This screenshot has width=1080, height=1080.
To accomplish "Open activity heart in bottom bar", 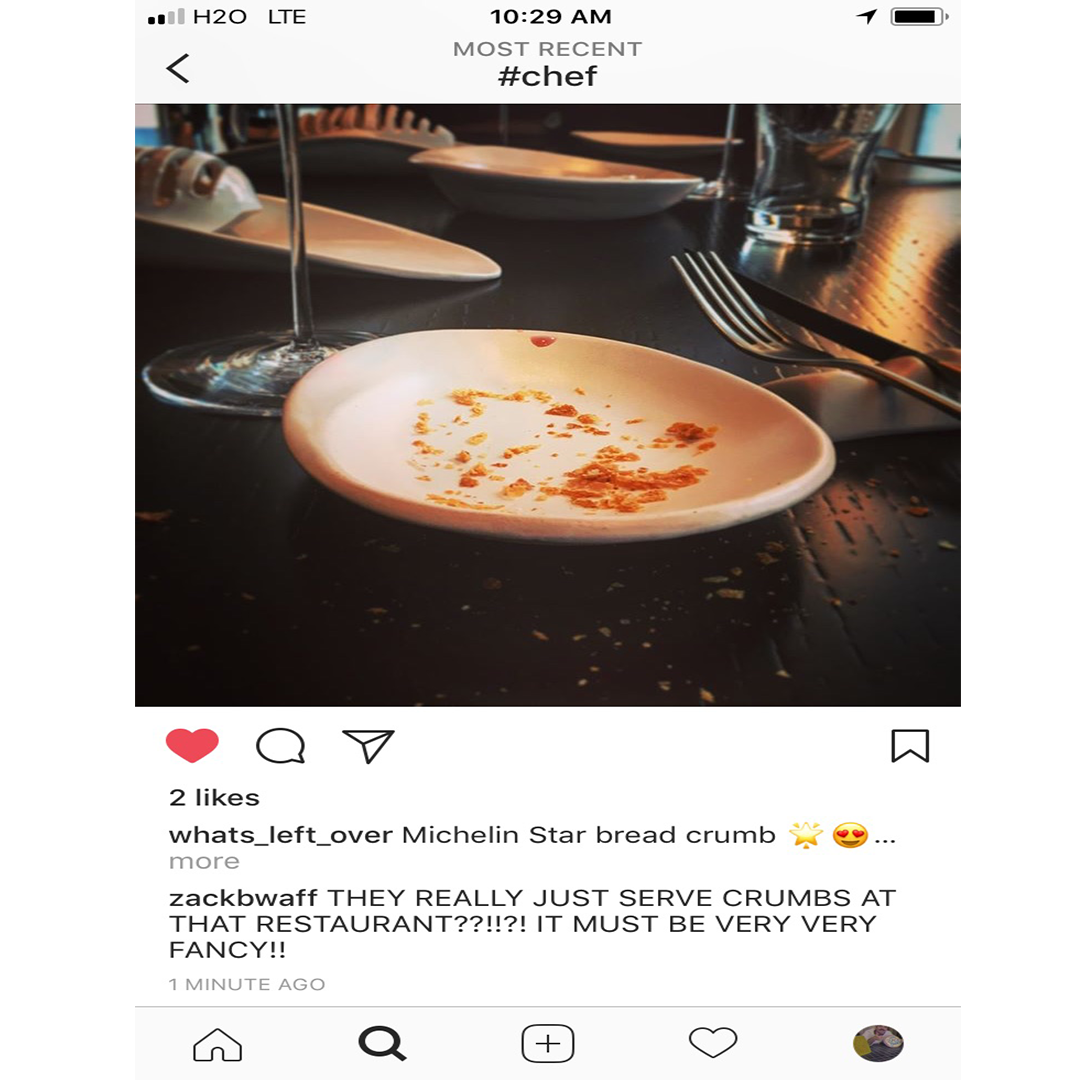I will [713, 1043].
